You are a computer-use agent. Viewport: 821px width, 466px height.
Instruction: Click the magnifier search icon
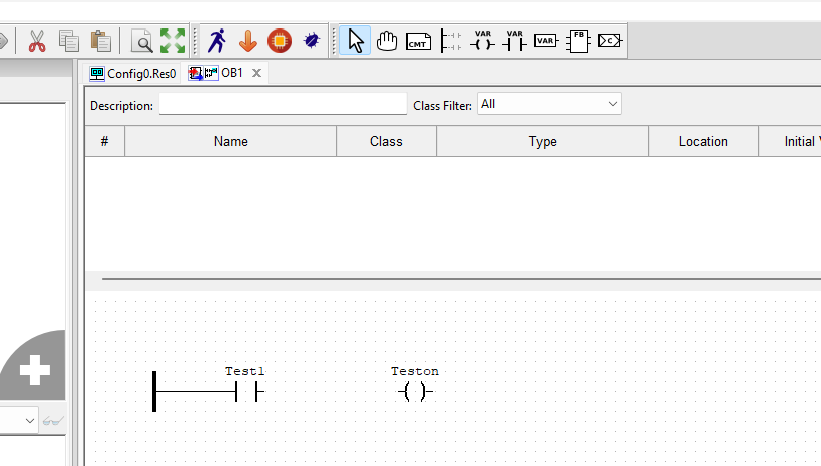pos(143,41)
